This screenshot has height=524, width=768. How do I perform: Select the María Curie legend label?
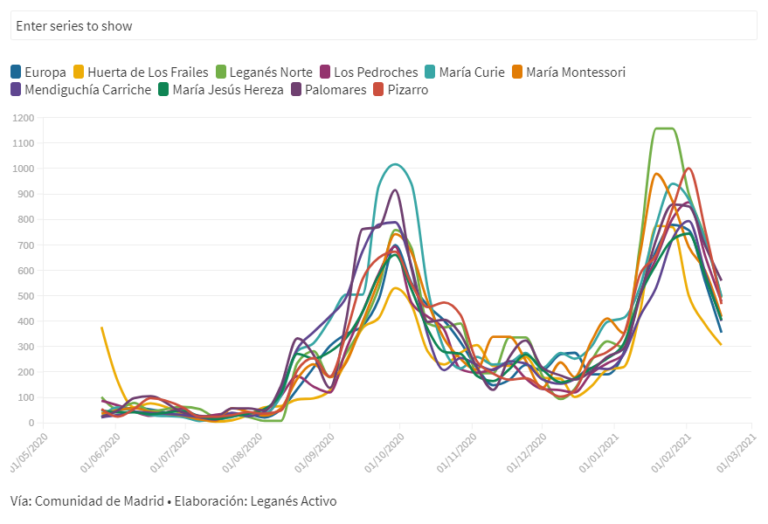click(x=472, y=72)
